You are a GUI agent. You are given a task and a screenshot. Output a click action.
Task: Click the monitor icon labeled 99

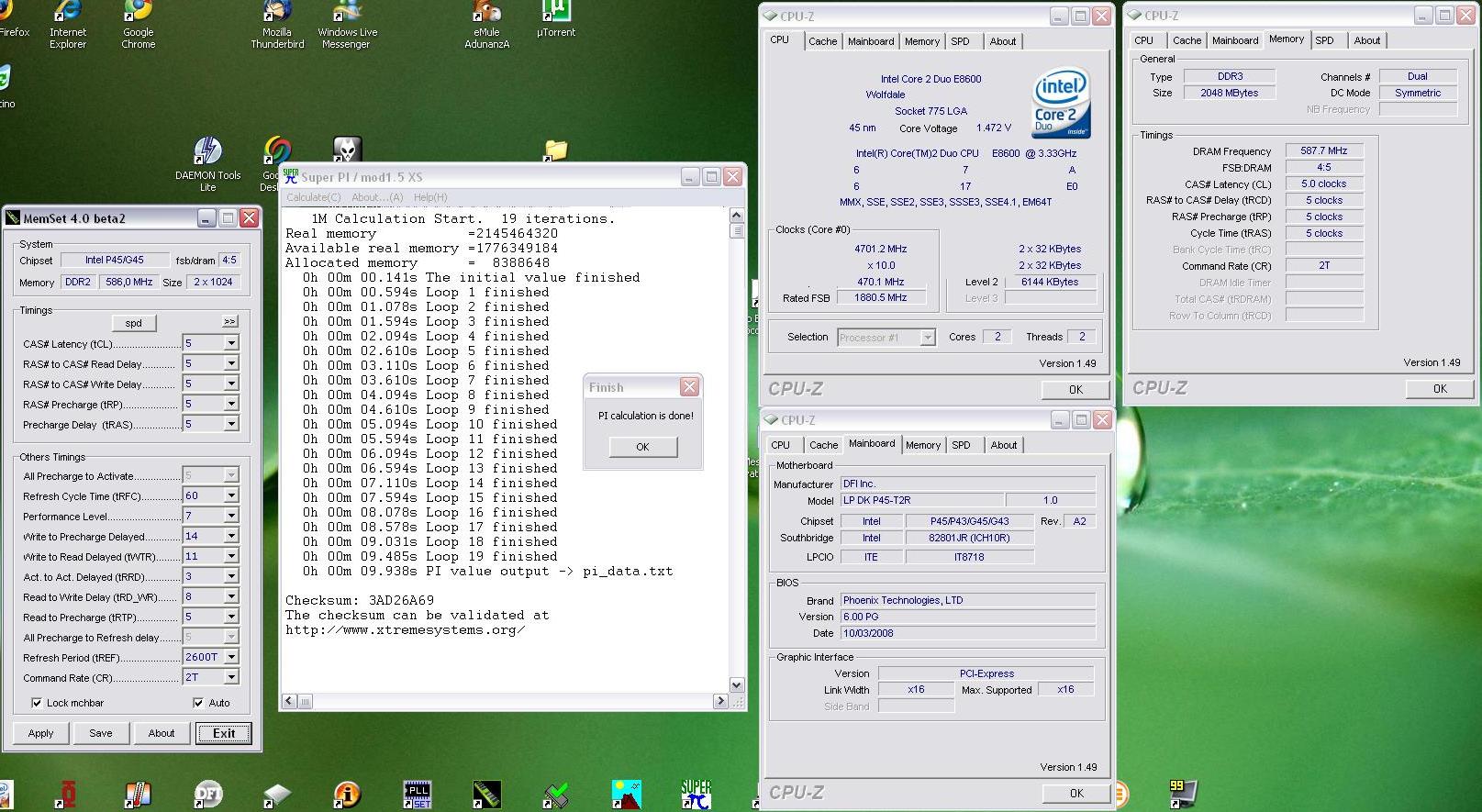click(x=1182, y=794)
